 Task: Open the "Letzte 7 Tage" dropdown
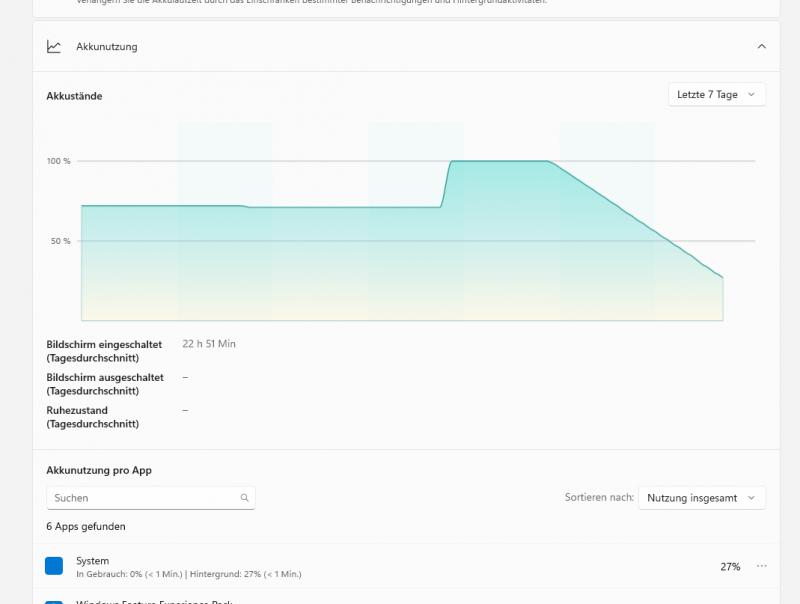click(716, 95)
